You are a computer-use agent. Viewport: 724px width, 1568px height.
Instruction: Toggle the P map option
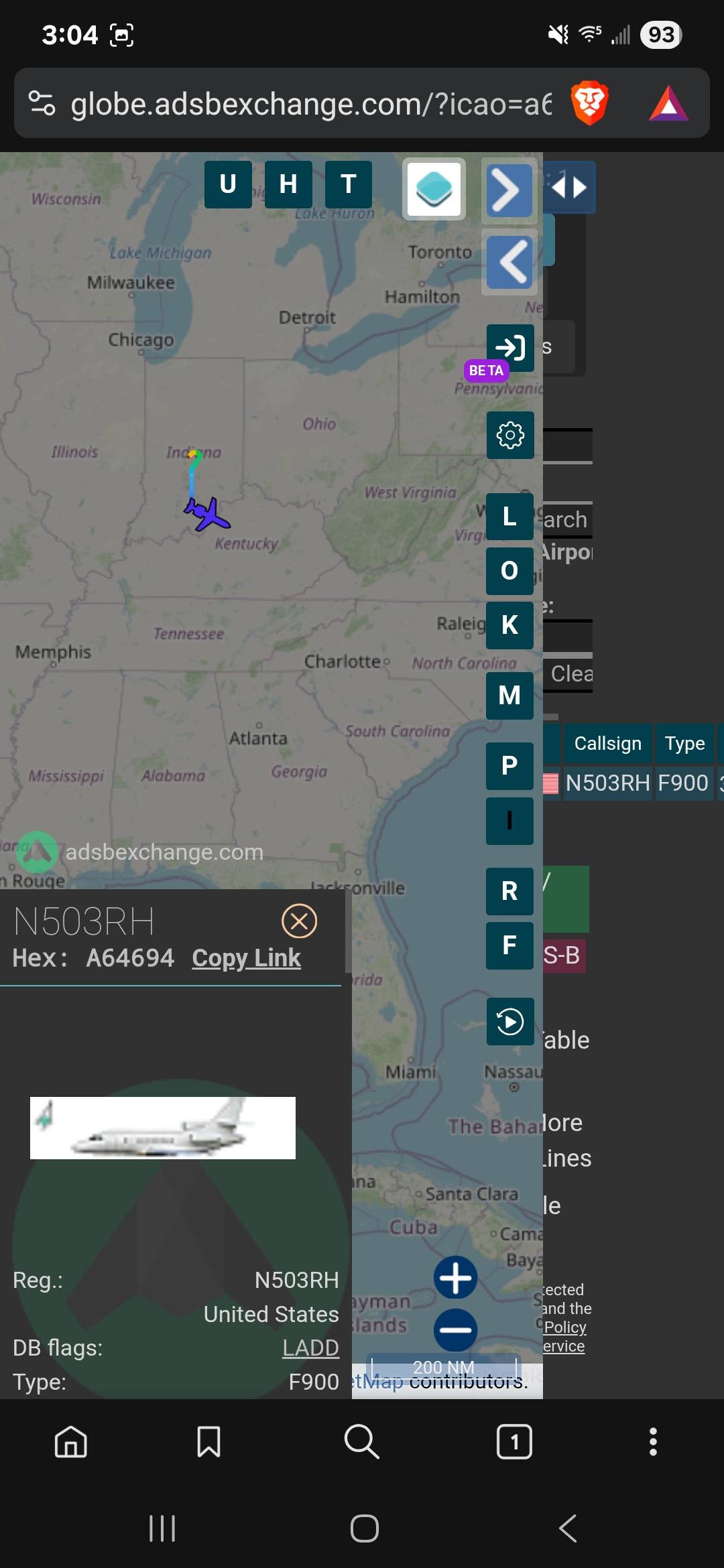pos(509,766)
